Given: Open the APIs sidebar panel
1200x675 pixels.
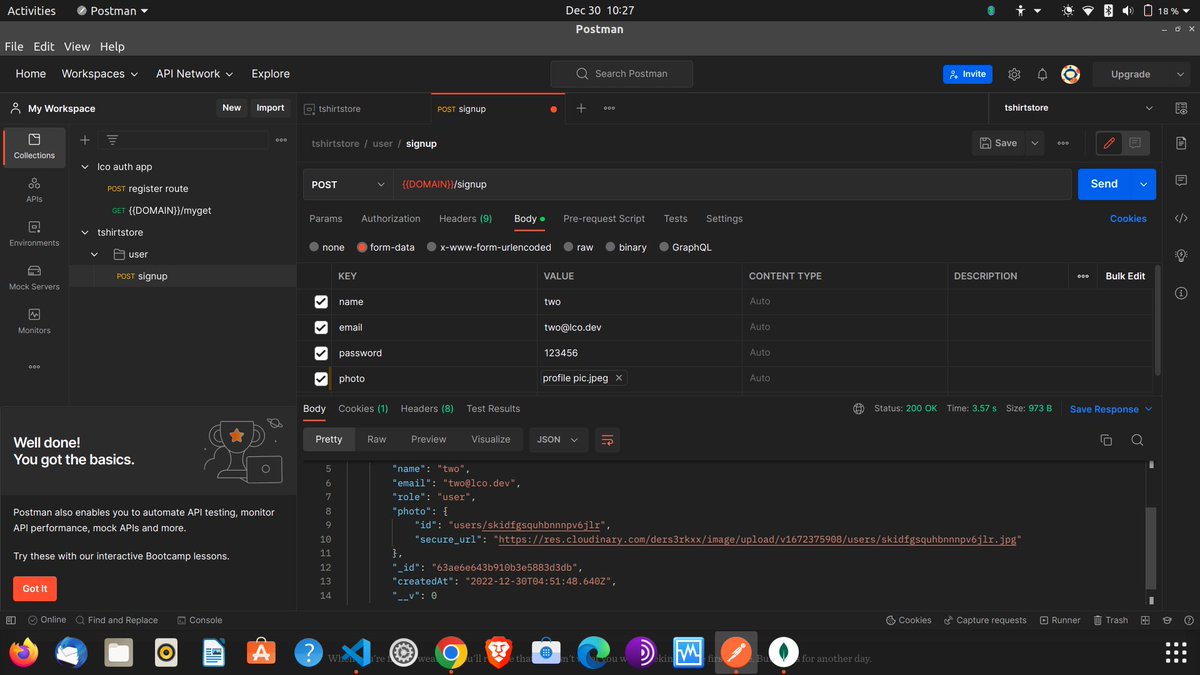Looking at the screenshot, I should 34,190.
